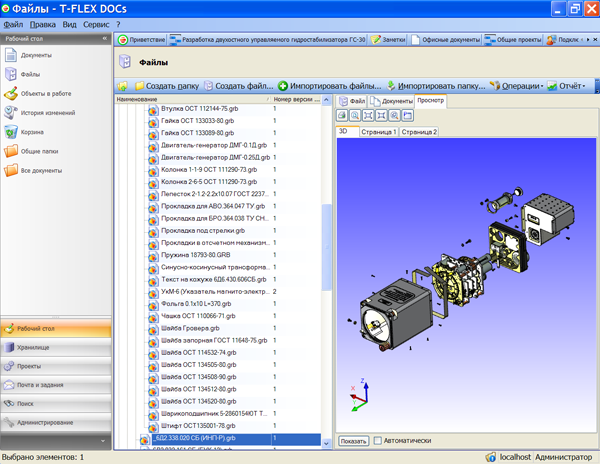Open Файлы in the desktop sidebar

coord(23,74)
